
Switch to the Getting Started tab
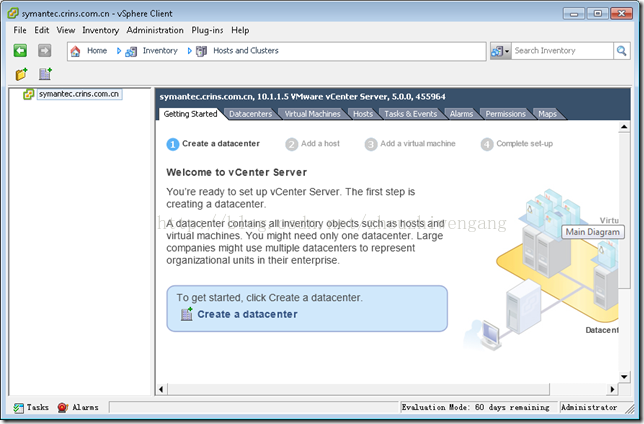[190, 114]
